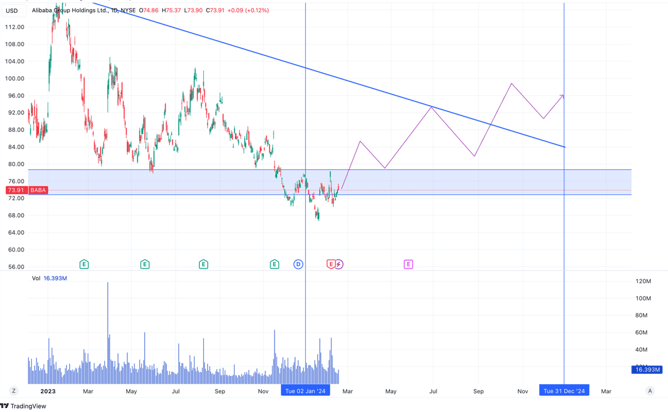The image size is (668, 412).
Task: Select the Tue 31 Dec '24 date label
Action: (564, 391)
